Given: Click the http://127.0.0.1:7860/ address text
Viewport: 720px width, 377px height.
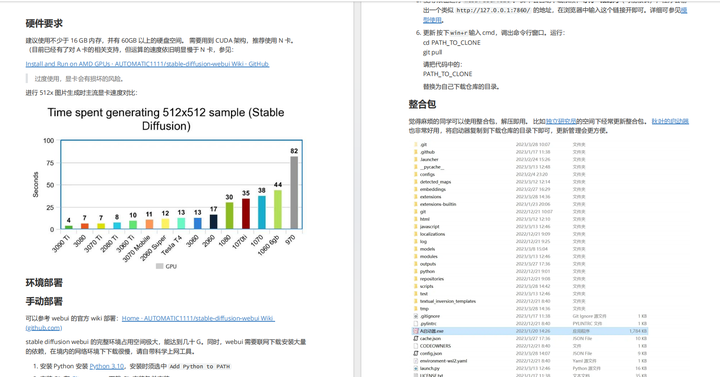Looking at the screenshot, I should [494, 10].
